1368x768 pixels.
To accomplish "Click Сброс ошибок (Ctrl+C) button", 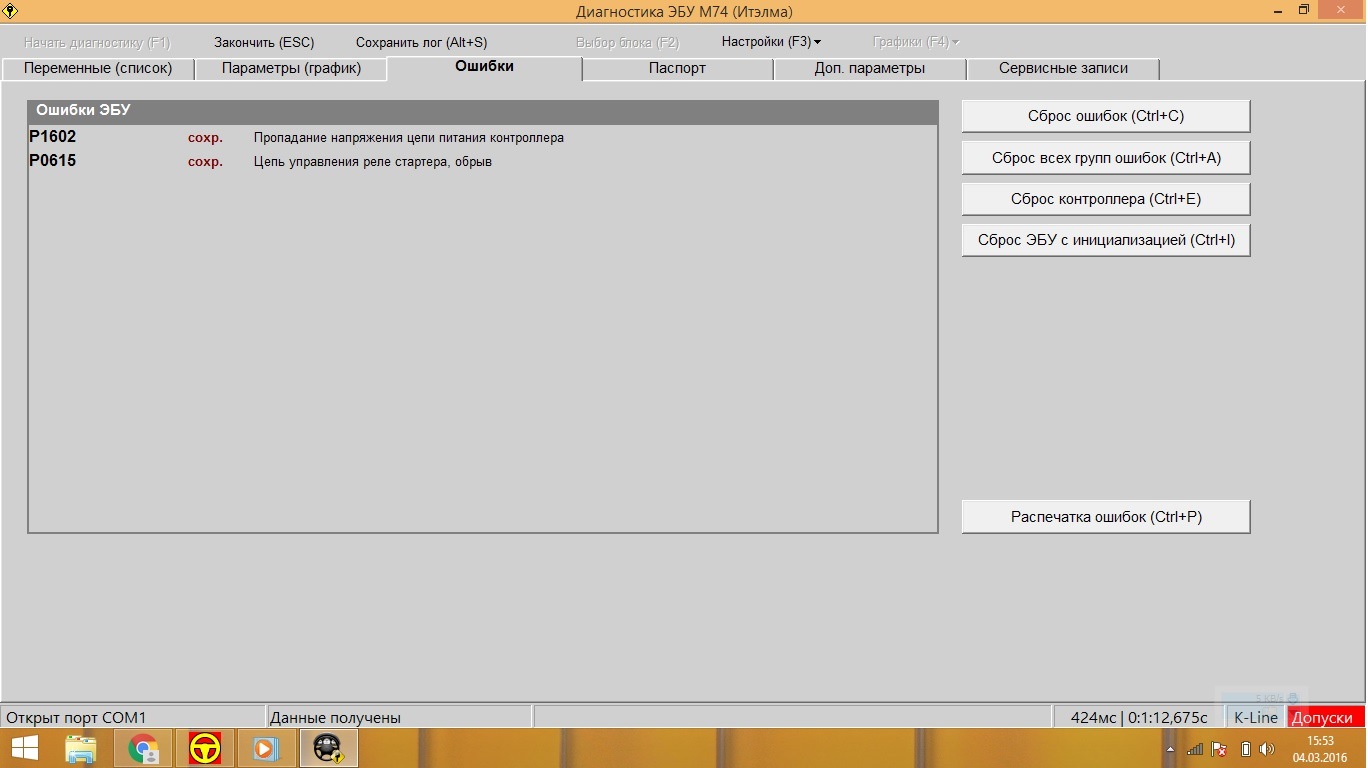I will [1106, 116].
